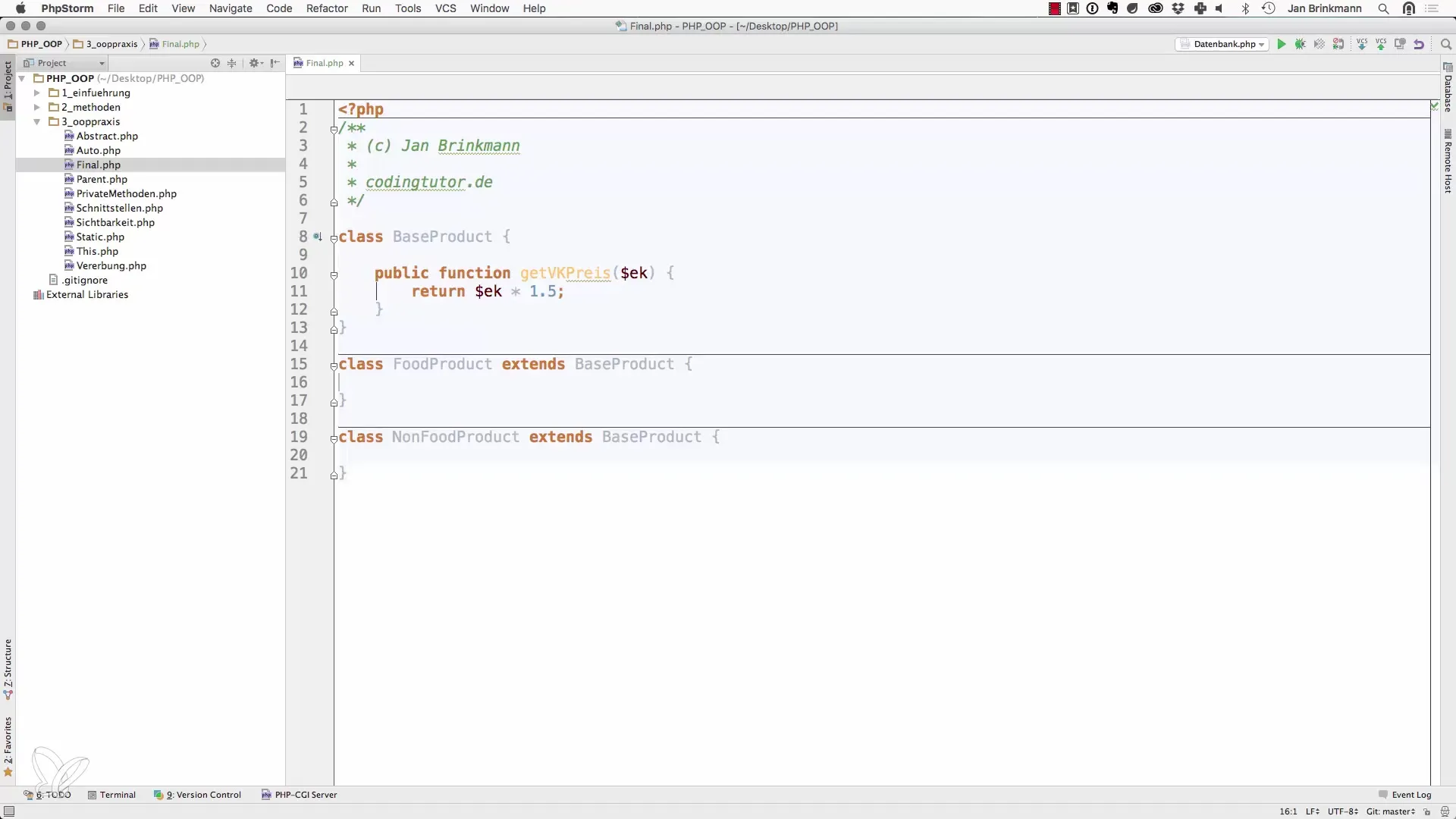Open the Database tool window on the right

[x=1448, y=87]
